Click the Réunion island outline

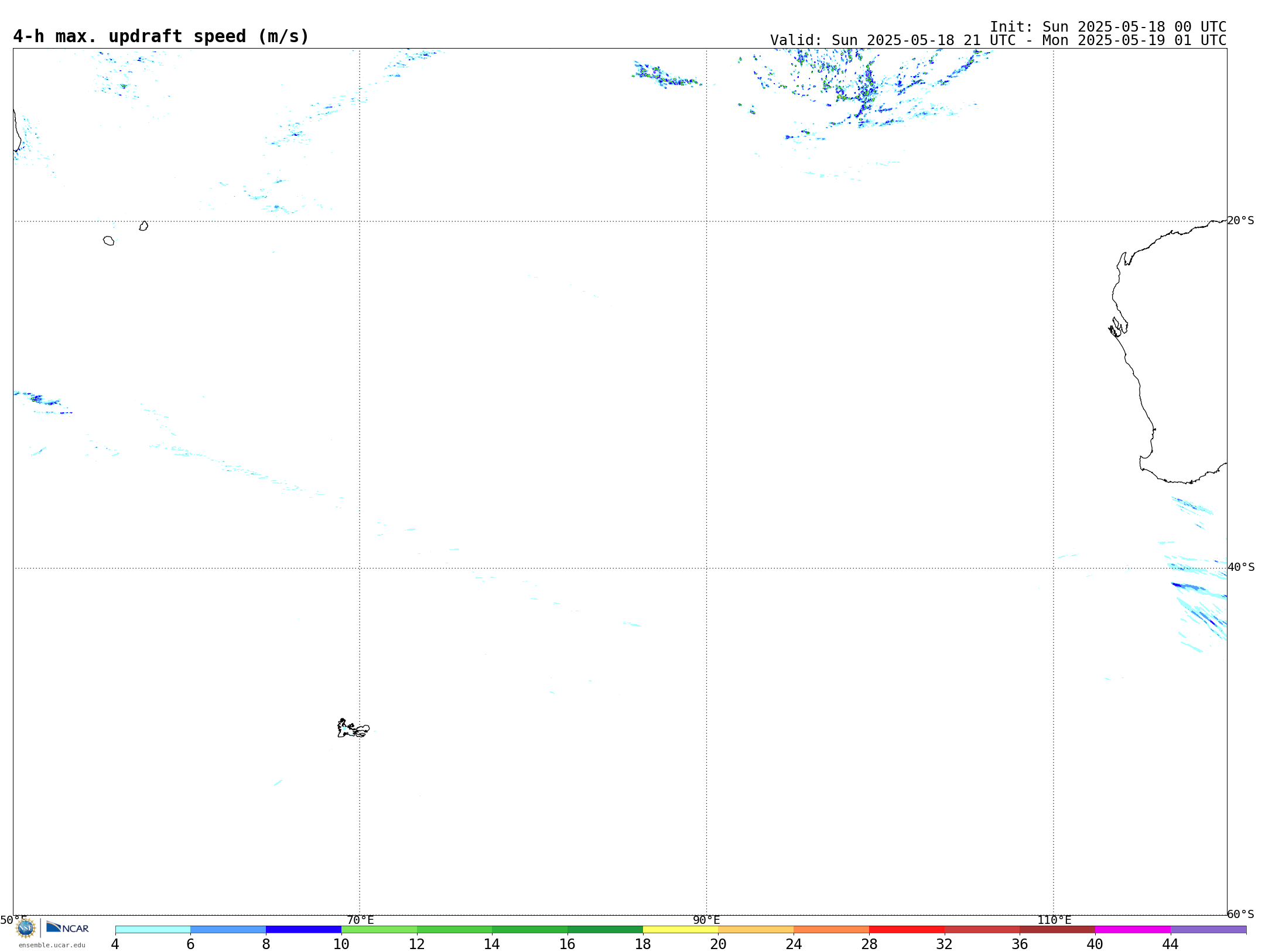tap(108, 241)
